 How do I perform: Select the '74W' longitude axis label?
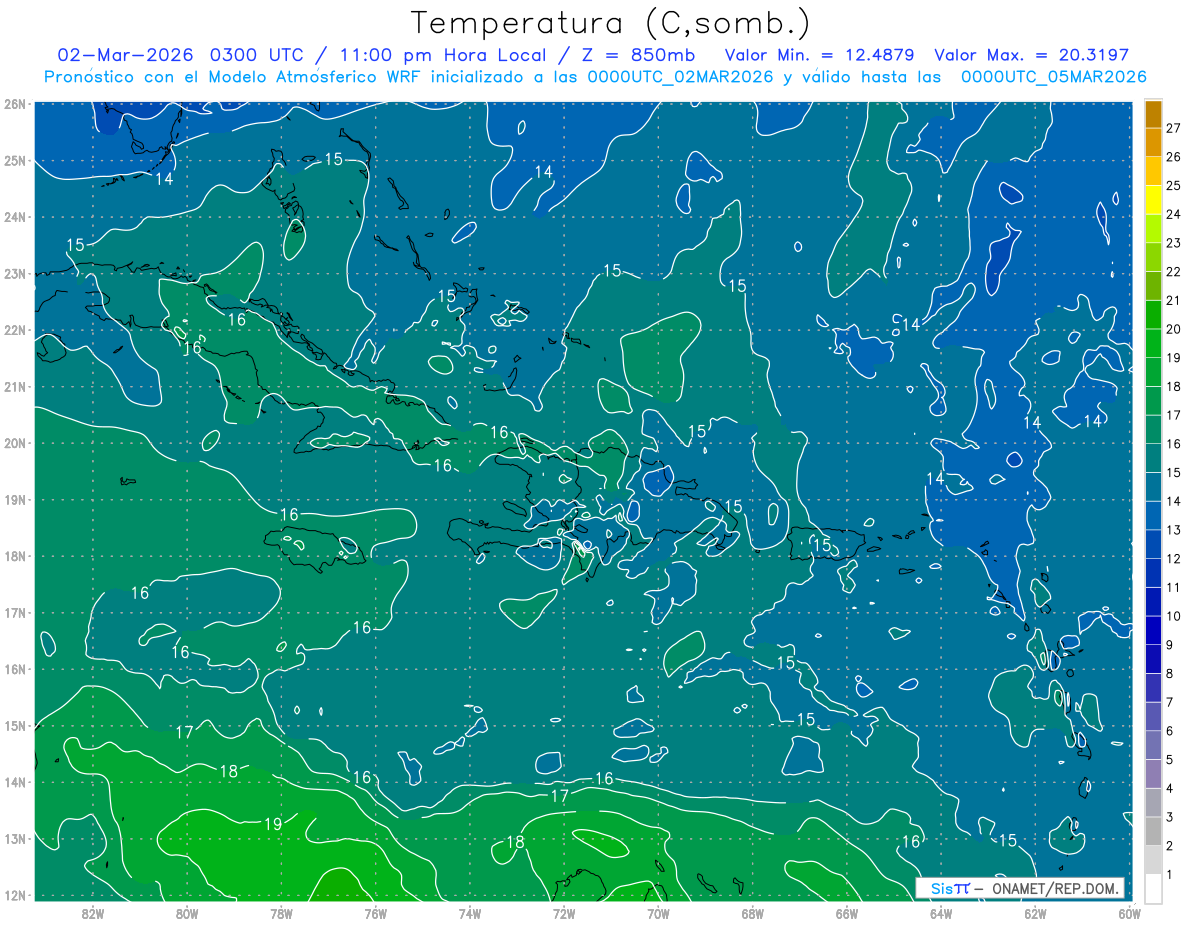click(470, 913)
